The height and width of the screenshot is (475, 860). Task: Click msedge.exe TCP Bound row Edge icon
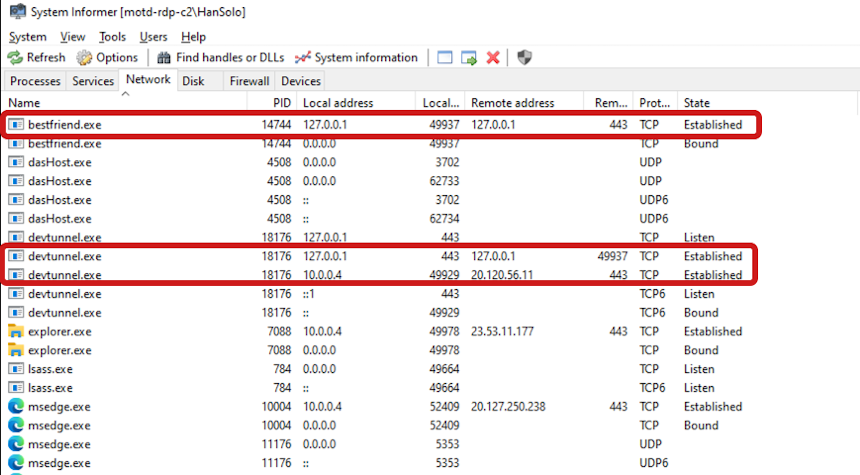point(16,425)
